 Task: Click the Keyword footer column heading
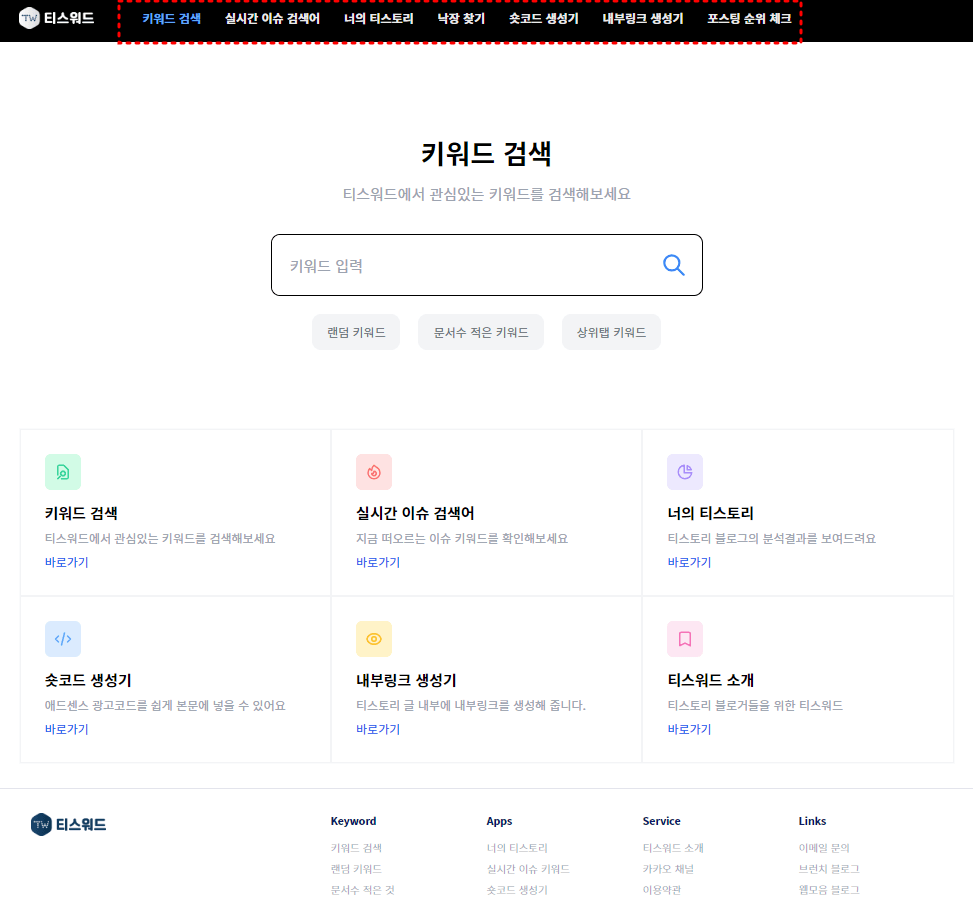point(354,821)
